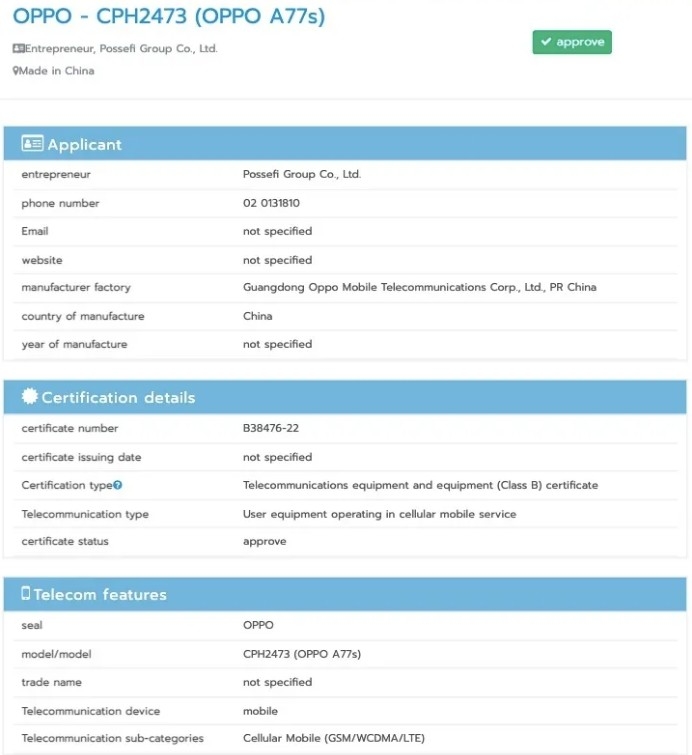
Task: Click the Cellular Mobile (GSM/WCDMA/LTE) value
Action: [333, 738]
